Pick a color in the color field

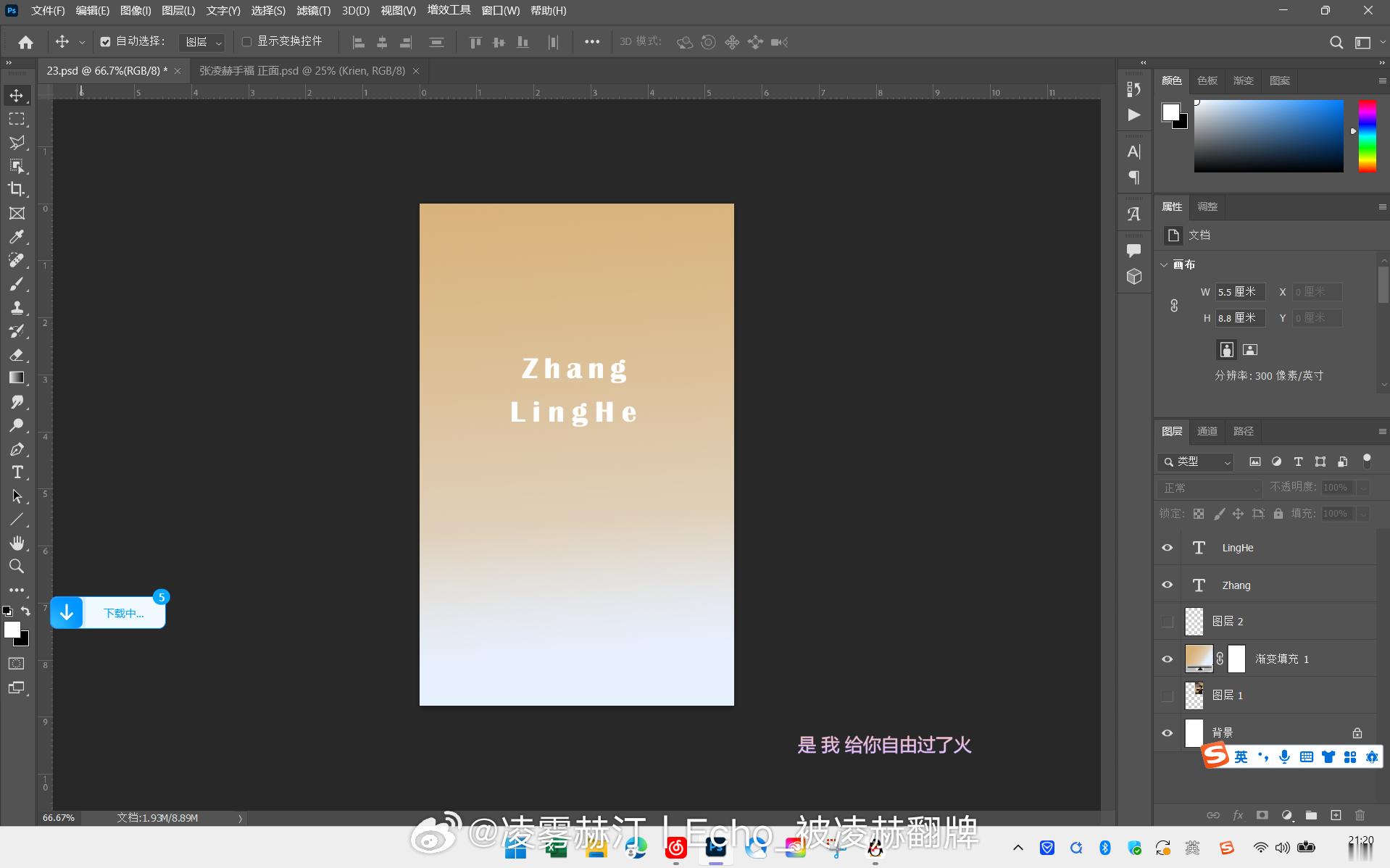(x=1268, y=136)
